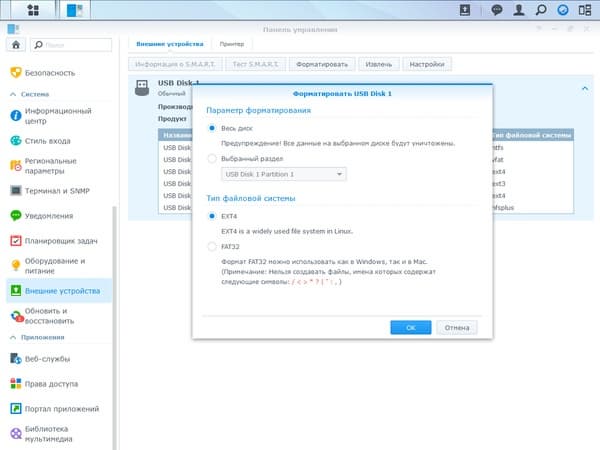Switch to Внешние устройства tab

pos(170,44)
